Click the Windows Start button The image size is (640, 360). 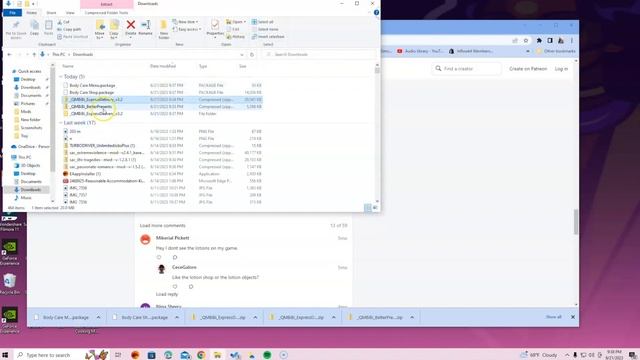[x=6, y=355]
